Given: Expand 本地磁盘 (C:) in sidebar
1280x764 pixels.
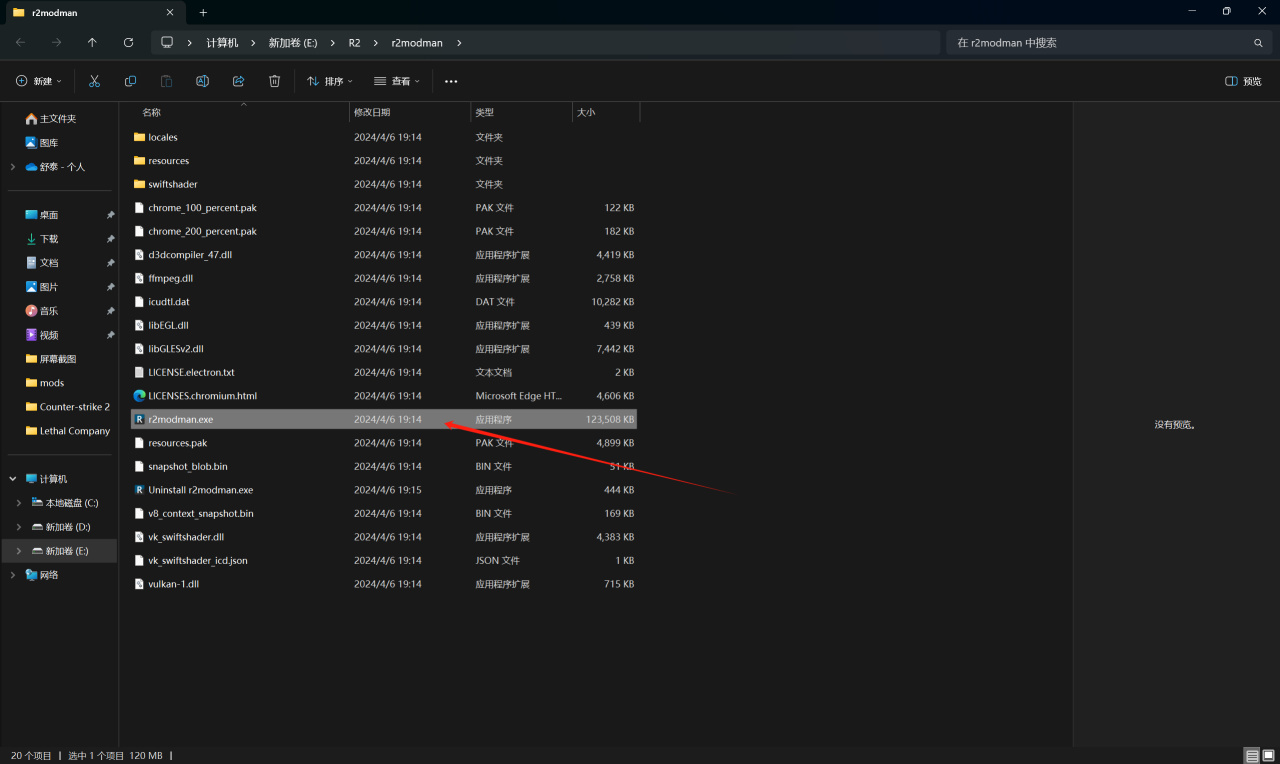Looking at the screenshot, I should 19,503.
